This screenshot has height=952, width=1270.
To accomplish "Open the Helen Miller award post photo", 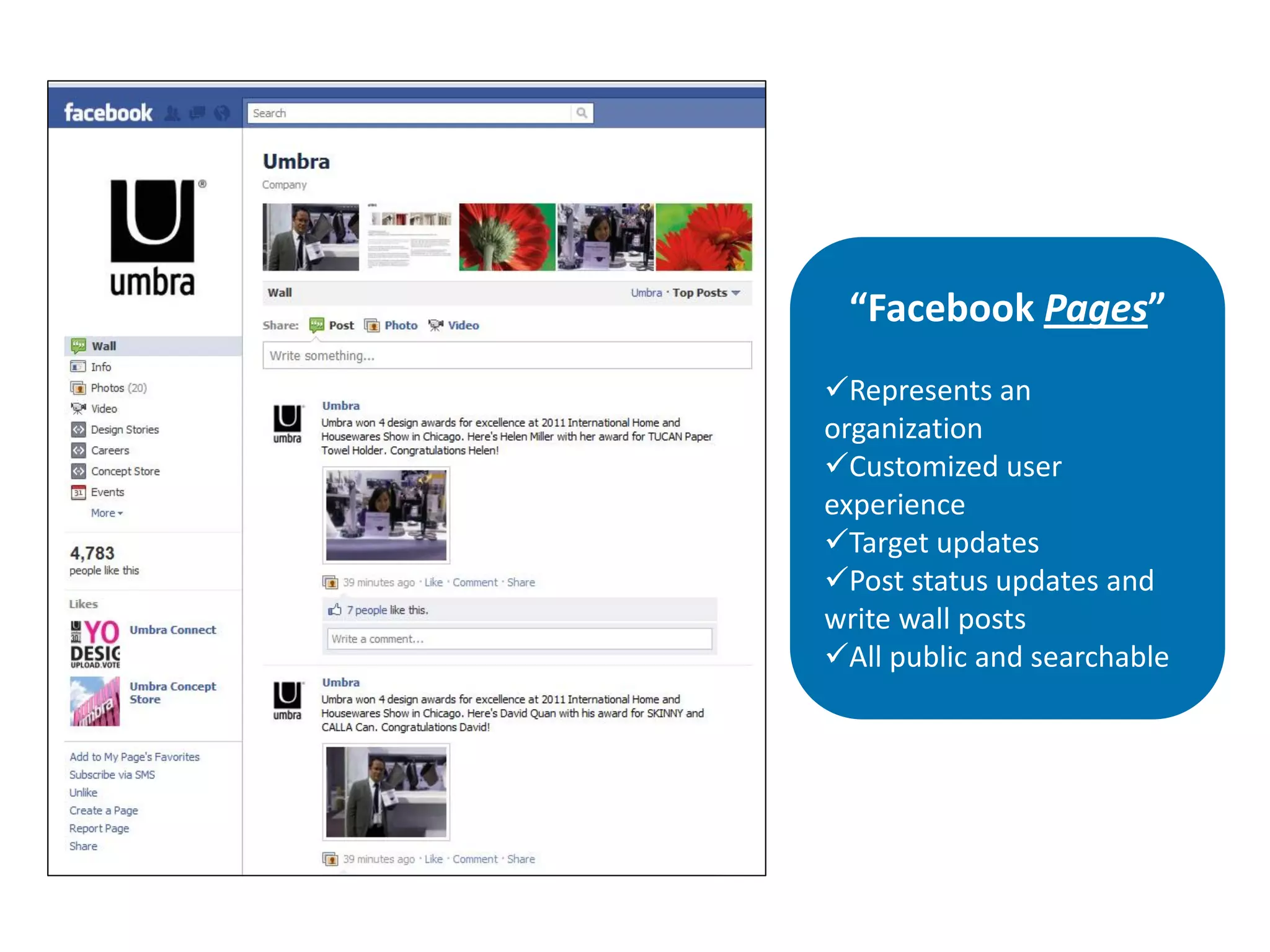I will tap(386, 515).
